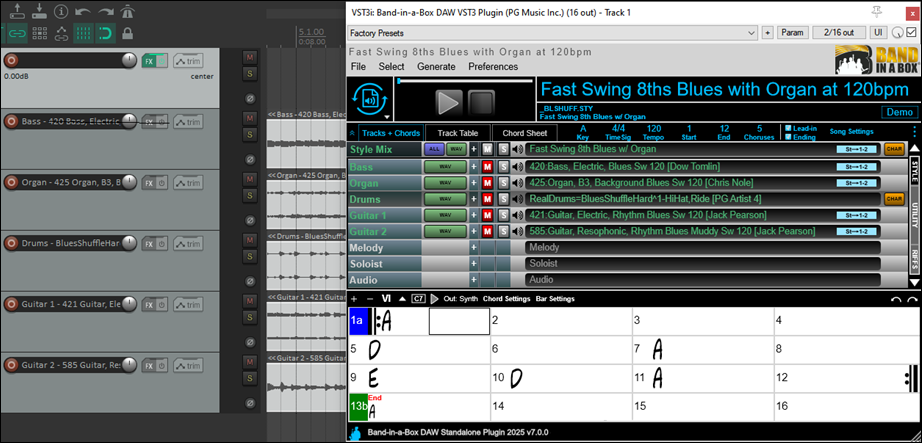Open the three-dot options menu
The width and height of the screenshot is (922, 443).
pos(914,132)
